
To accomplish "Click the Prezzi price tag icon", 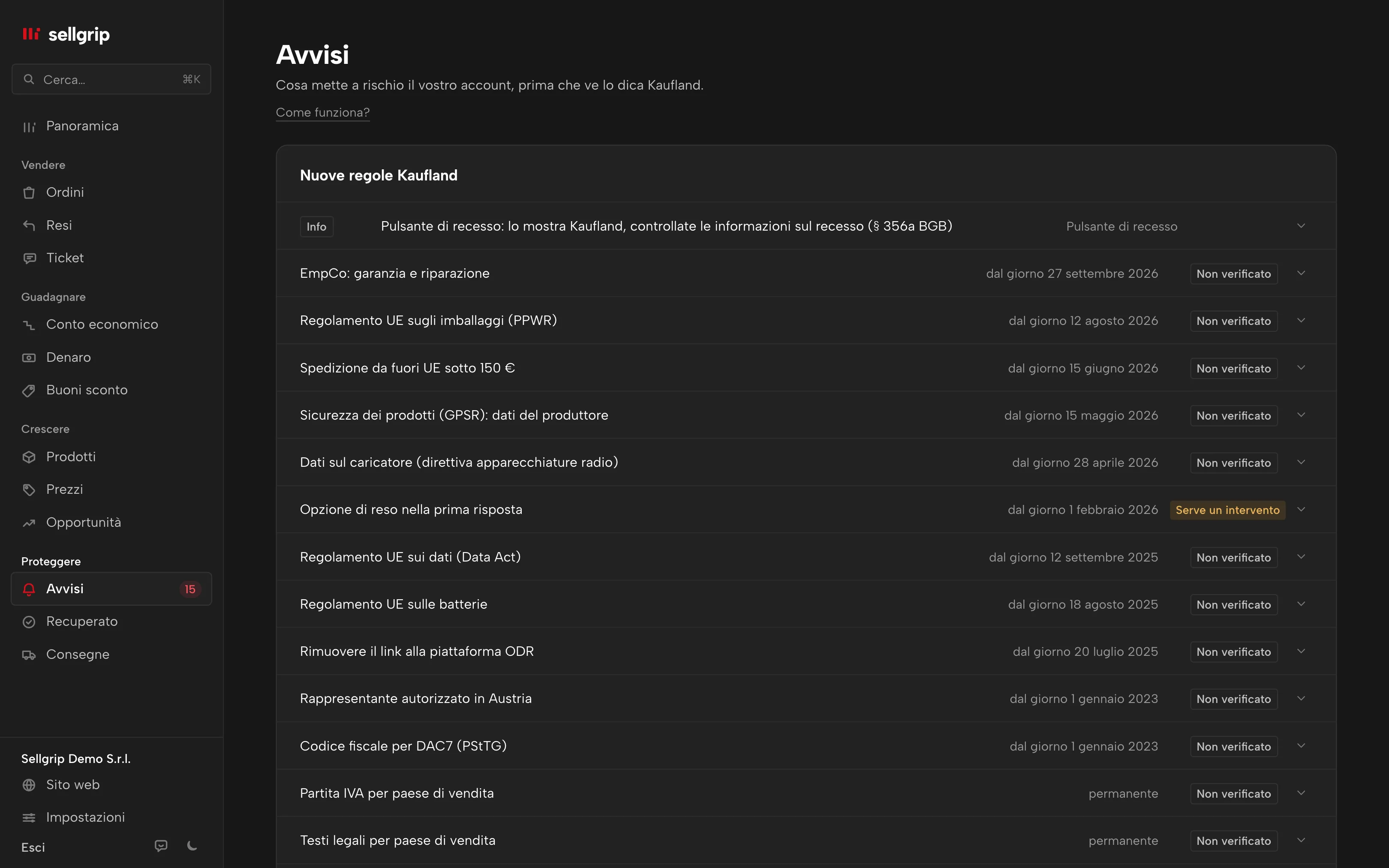I will [29, 490].
